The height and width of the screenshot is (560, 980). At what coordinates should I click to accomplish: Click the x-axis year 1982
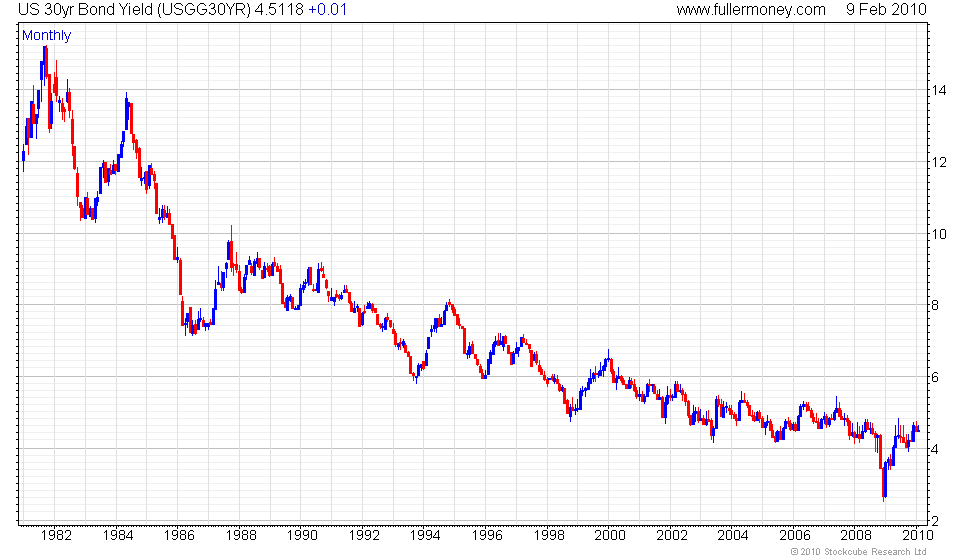click(x=56, y=535)
